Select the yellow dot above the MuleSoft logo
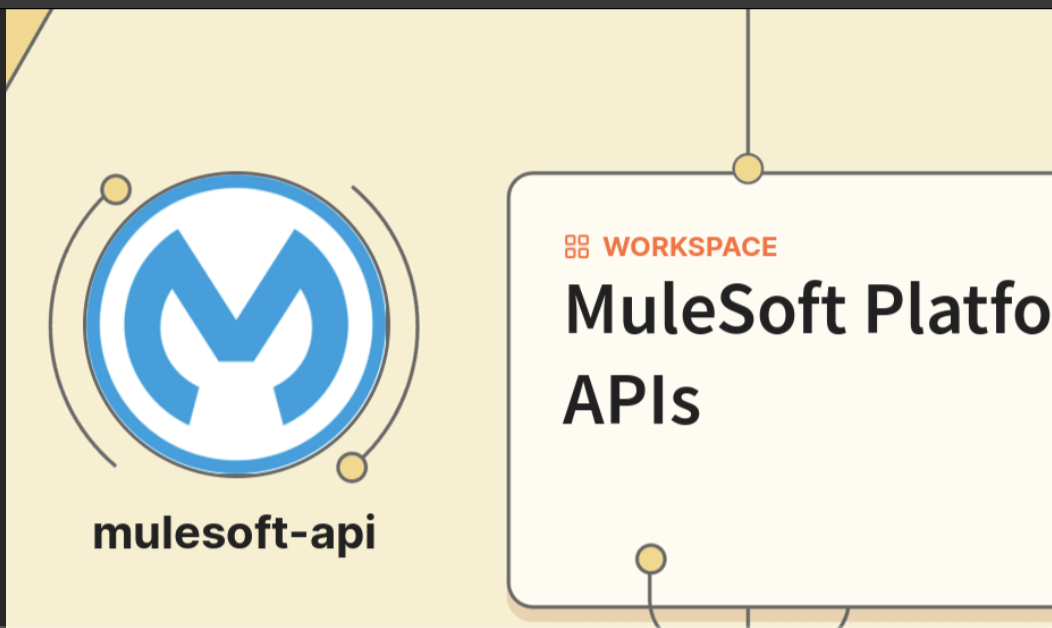 [117, 186]
